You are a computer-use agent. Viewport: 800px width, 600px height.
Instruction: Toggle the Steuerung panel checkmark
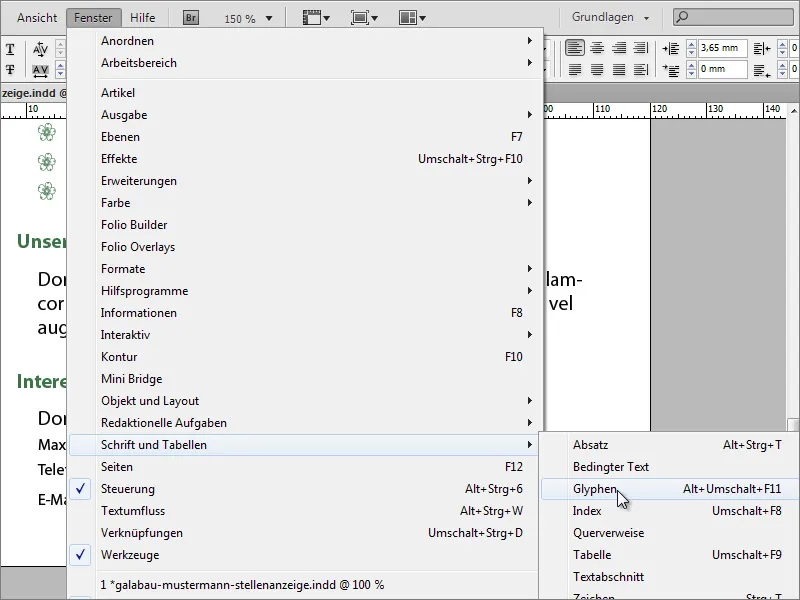click(80, 489)
